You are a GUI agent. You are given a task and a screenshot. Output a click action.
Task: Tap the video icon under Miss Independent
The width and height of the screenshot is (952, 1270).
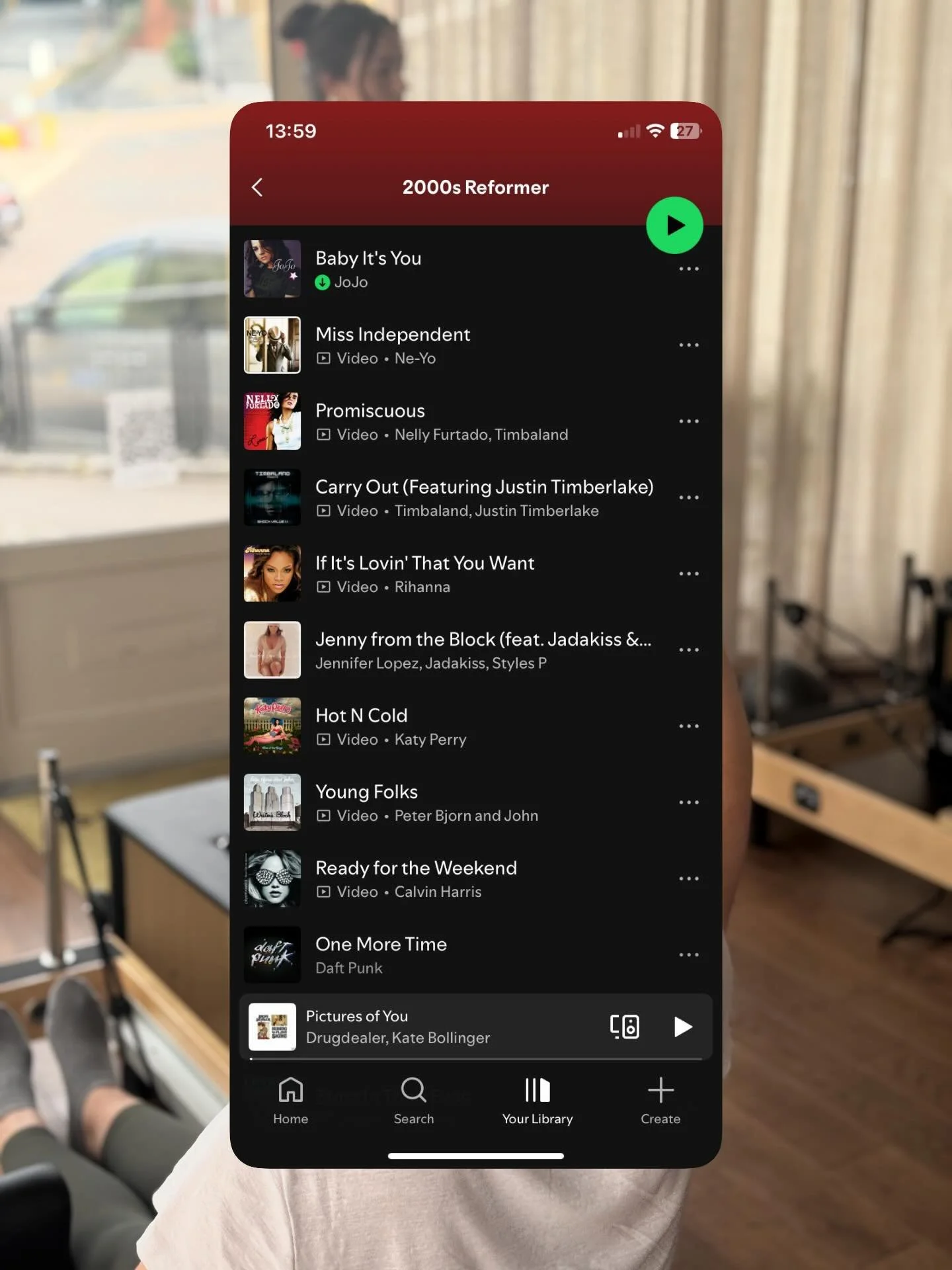[x=323, y=359]
